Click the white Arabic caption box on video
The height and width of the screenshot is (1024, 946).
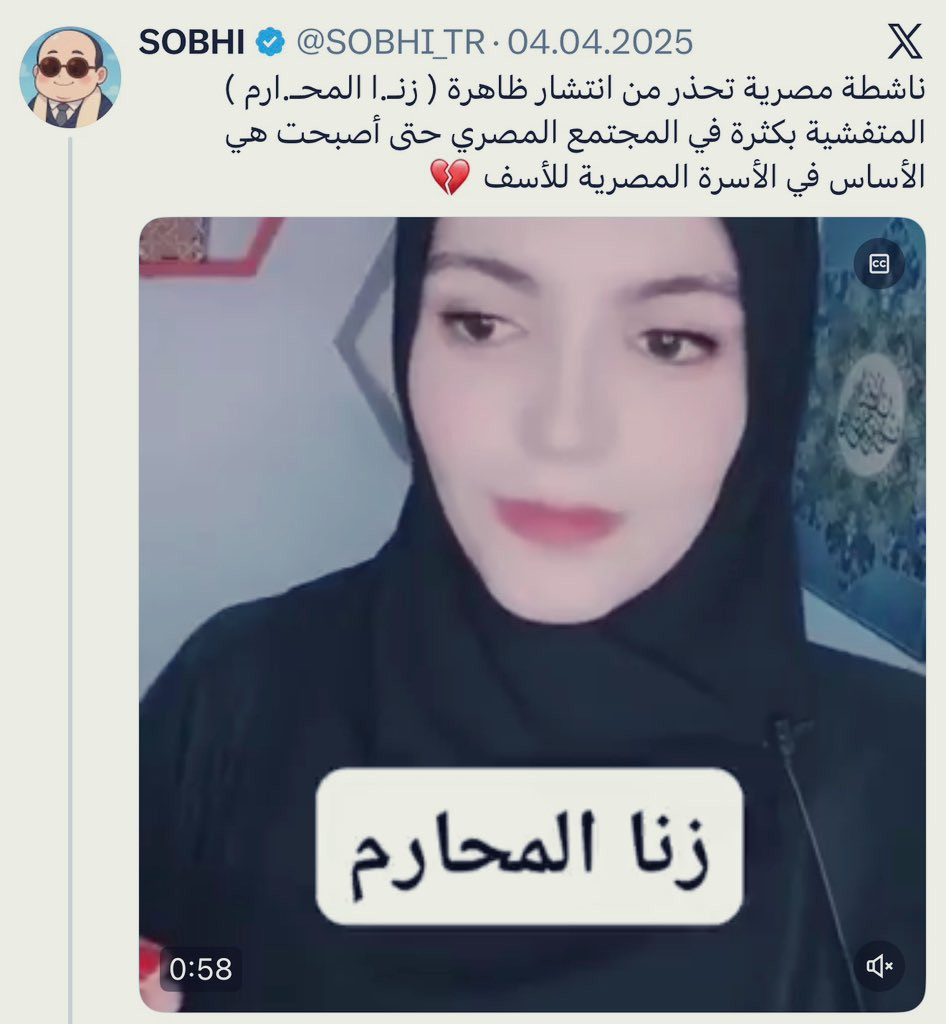click(529, 847)
